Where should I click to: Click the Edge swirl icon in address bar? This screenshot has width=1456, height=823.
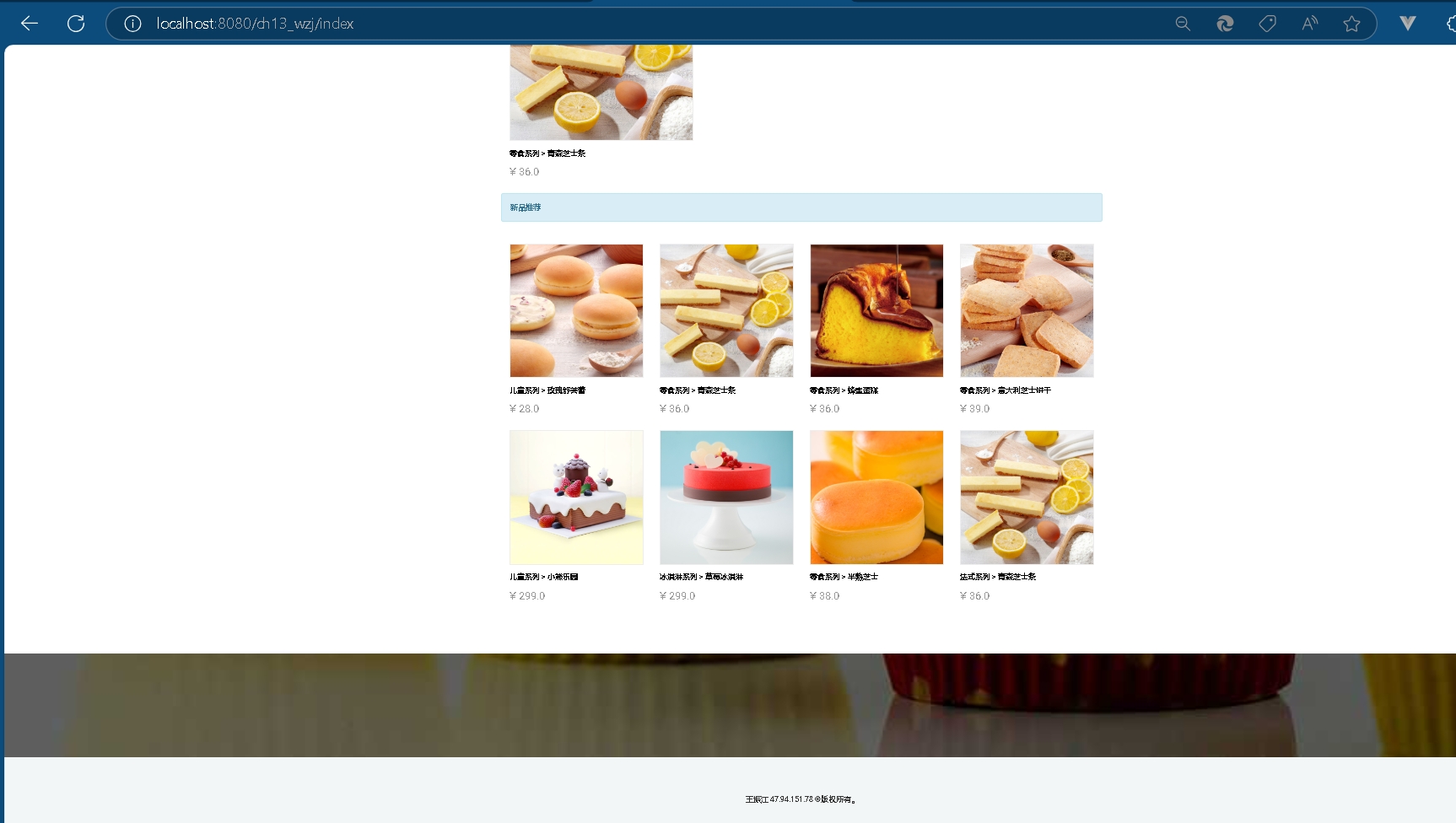1225,24
